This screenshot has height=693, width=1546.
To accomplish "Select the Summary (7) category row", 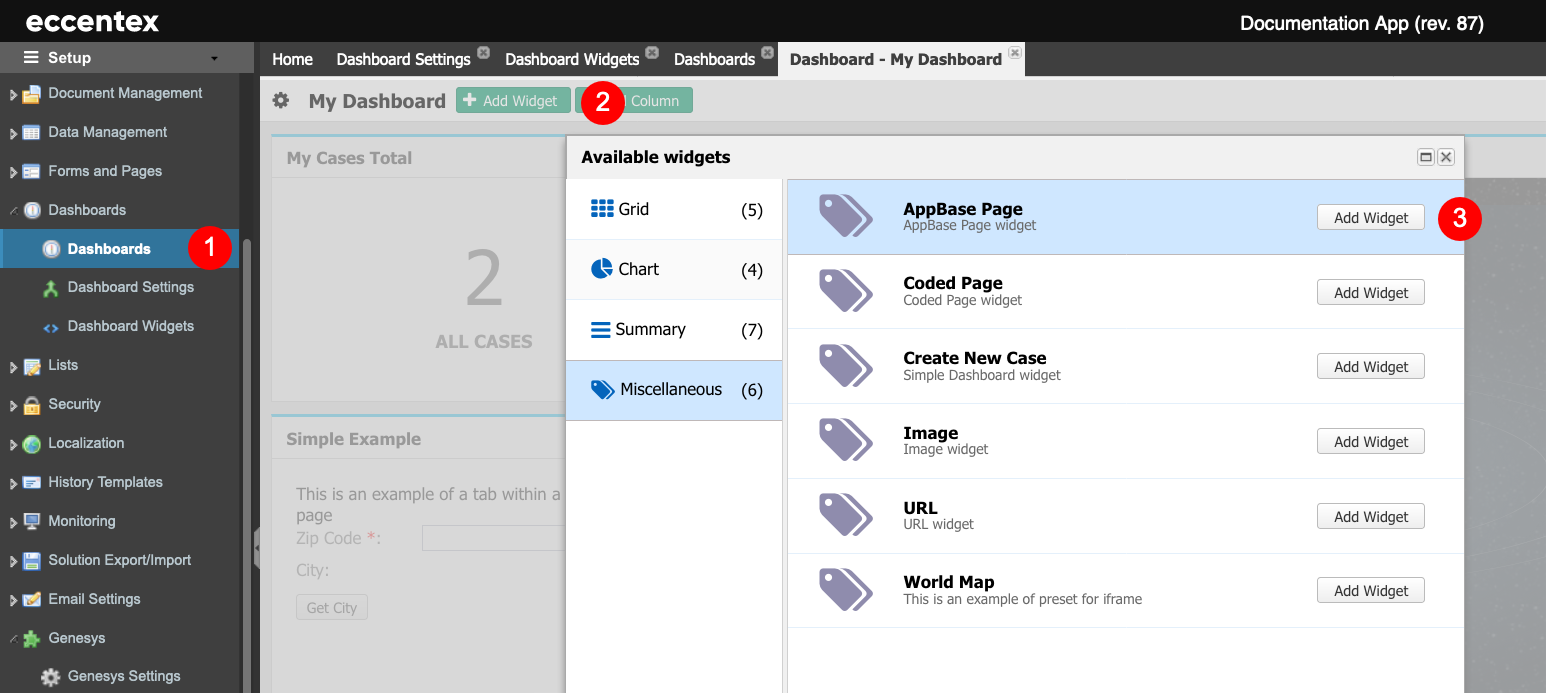I will [x=674, y=330].
